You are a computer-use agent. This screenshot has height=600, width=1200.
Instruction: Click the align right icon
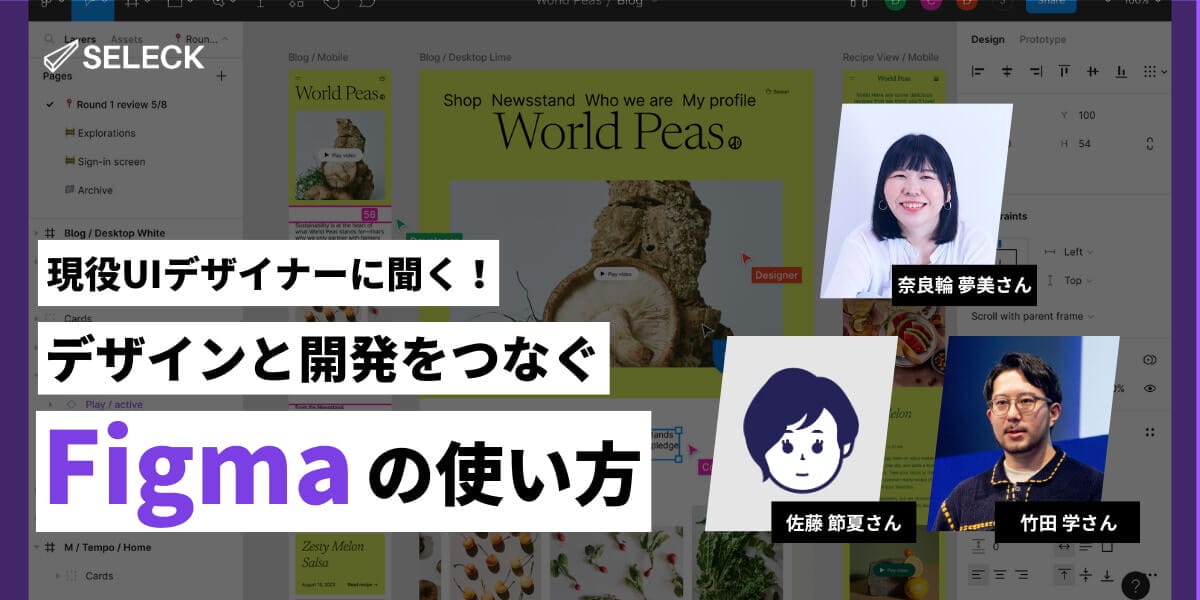[x=1036, y=71]
